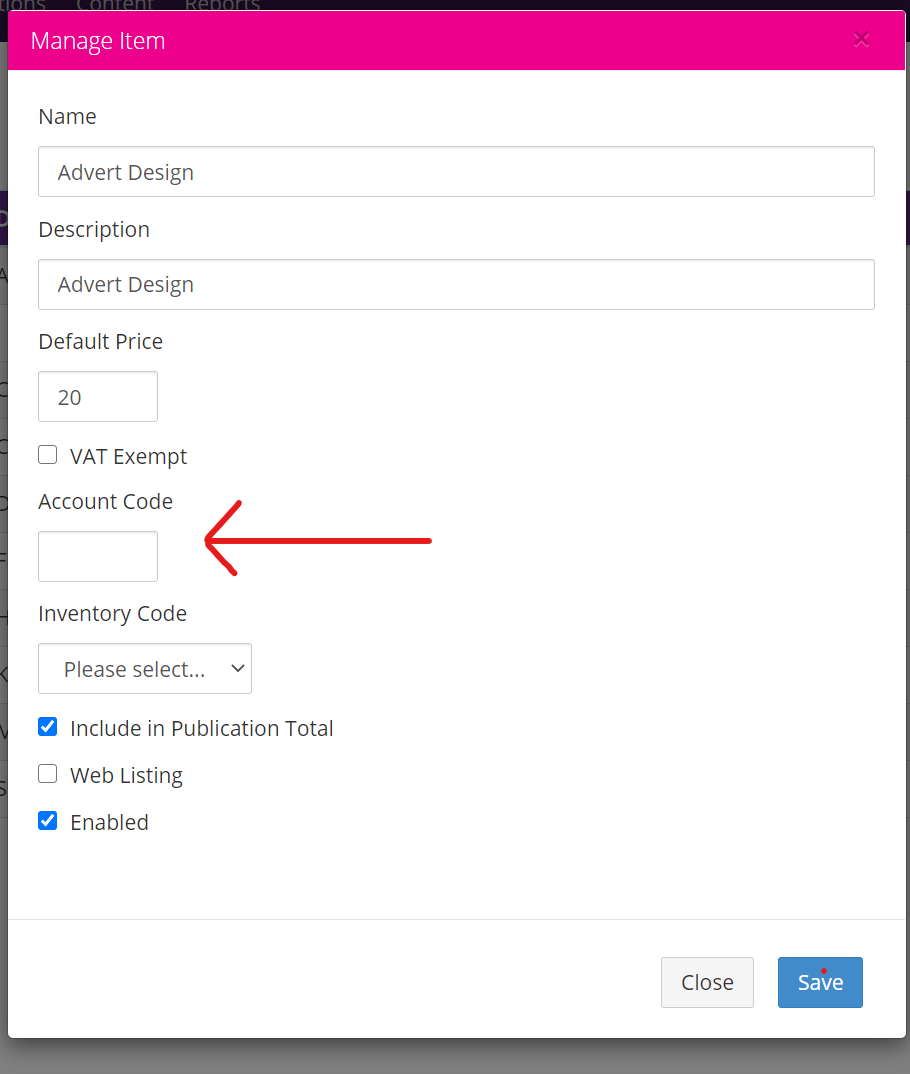Screen dimensions: 910x1074
Task: Click the Description field label
Action: [94, 229]
